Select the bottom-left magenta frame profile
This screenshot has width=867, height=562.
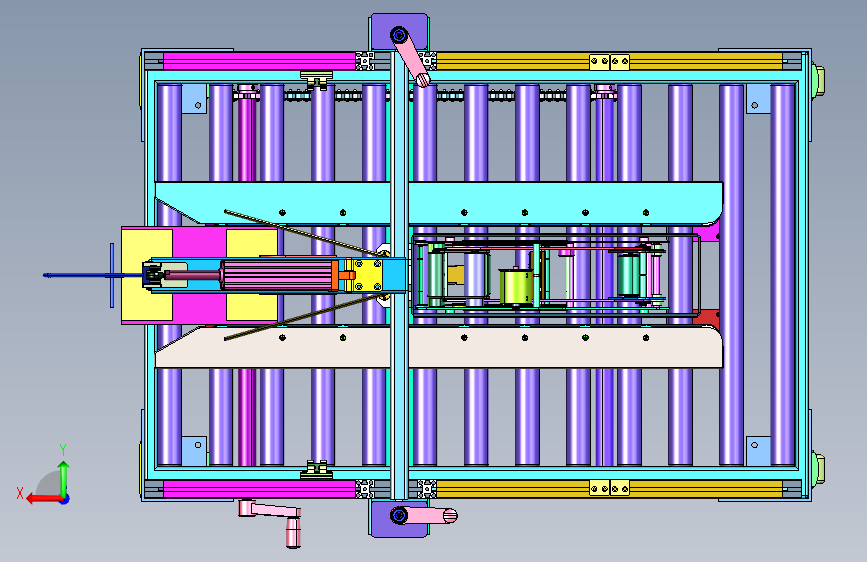tap(259, 488)
